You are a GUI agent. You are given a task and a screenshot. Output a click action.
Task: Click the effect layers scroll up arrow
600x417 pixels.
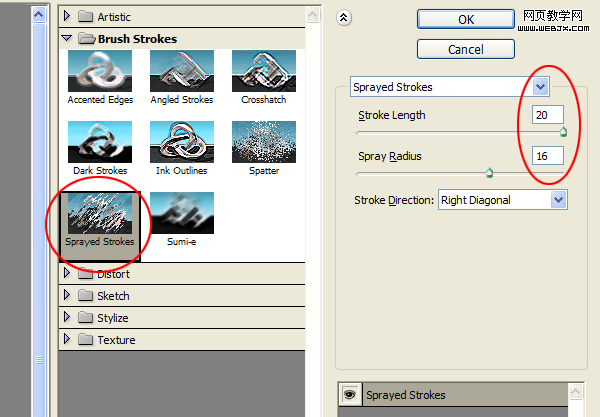[x=576, y=391]
